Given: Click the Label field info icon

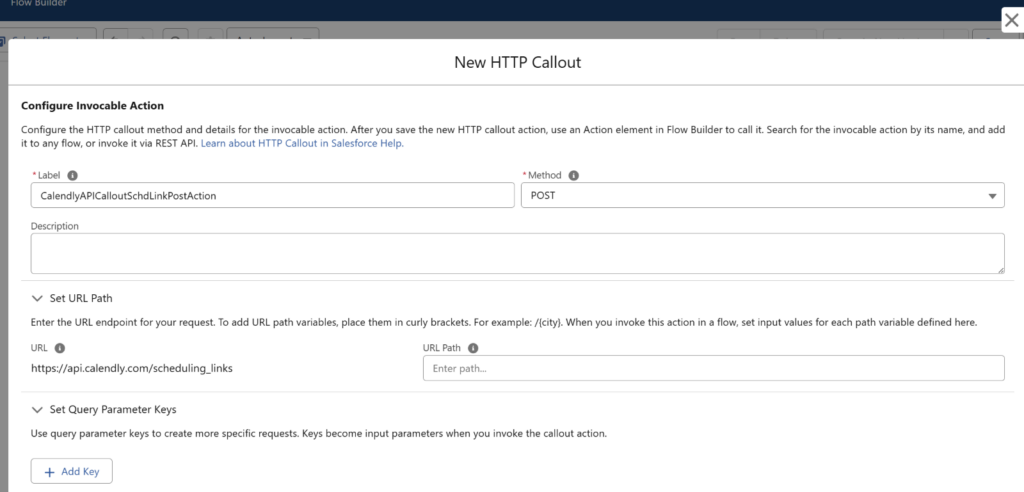Looking at the screenshot, I should 72,175.
